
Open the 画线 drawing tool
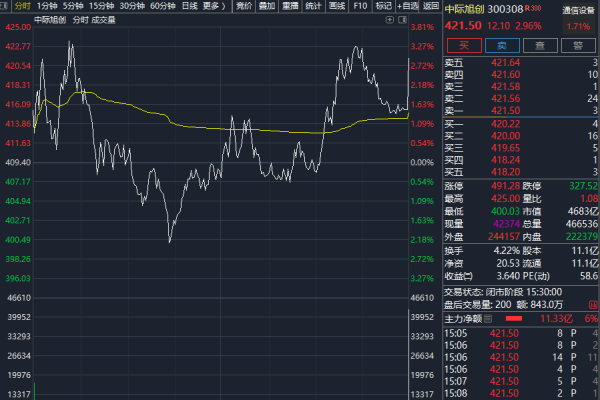click(338, 6)
